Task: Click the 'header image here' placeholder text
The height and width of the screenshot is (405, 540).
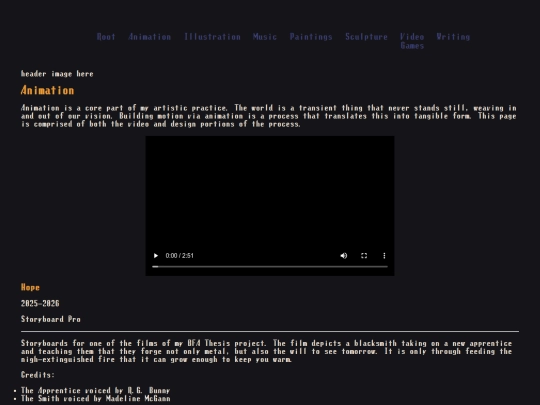Action: [57, 74]
